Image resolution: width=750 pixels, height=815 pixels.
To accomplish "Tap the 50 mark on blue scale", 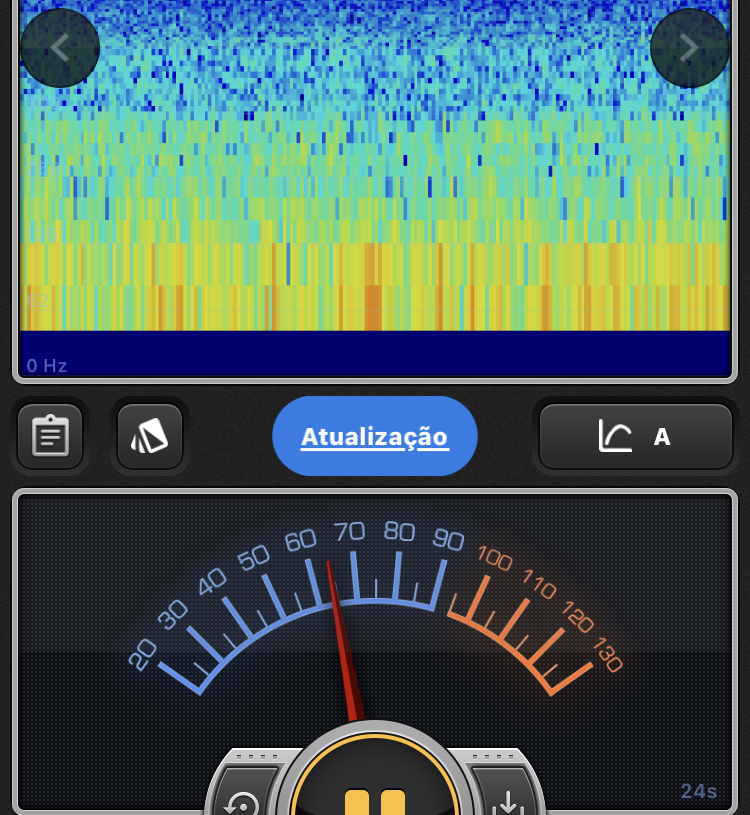I will click(254, 558).
